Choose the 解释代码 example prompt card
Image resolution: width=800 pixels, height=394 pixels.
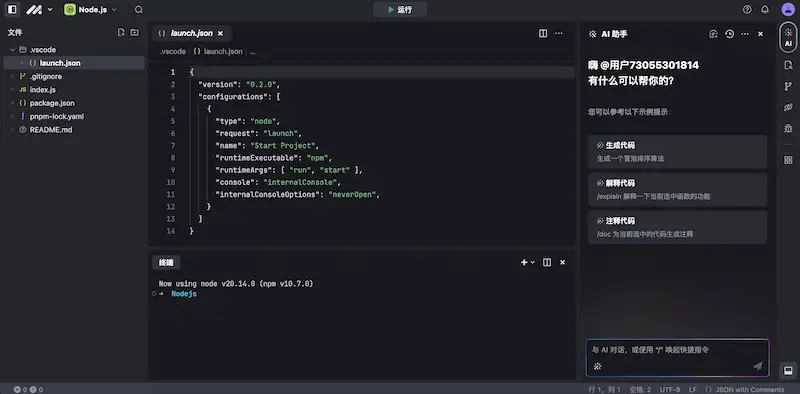pos(677,189)
